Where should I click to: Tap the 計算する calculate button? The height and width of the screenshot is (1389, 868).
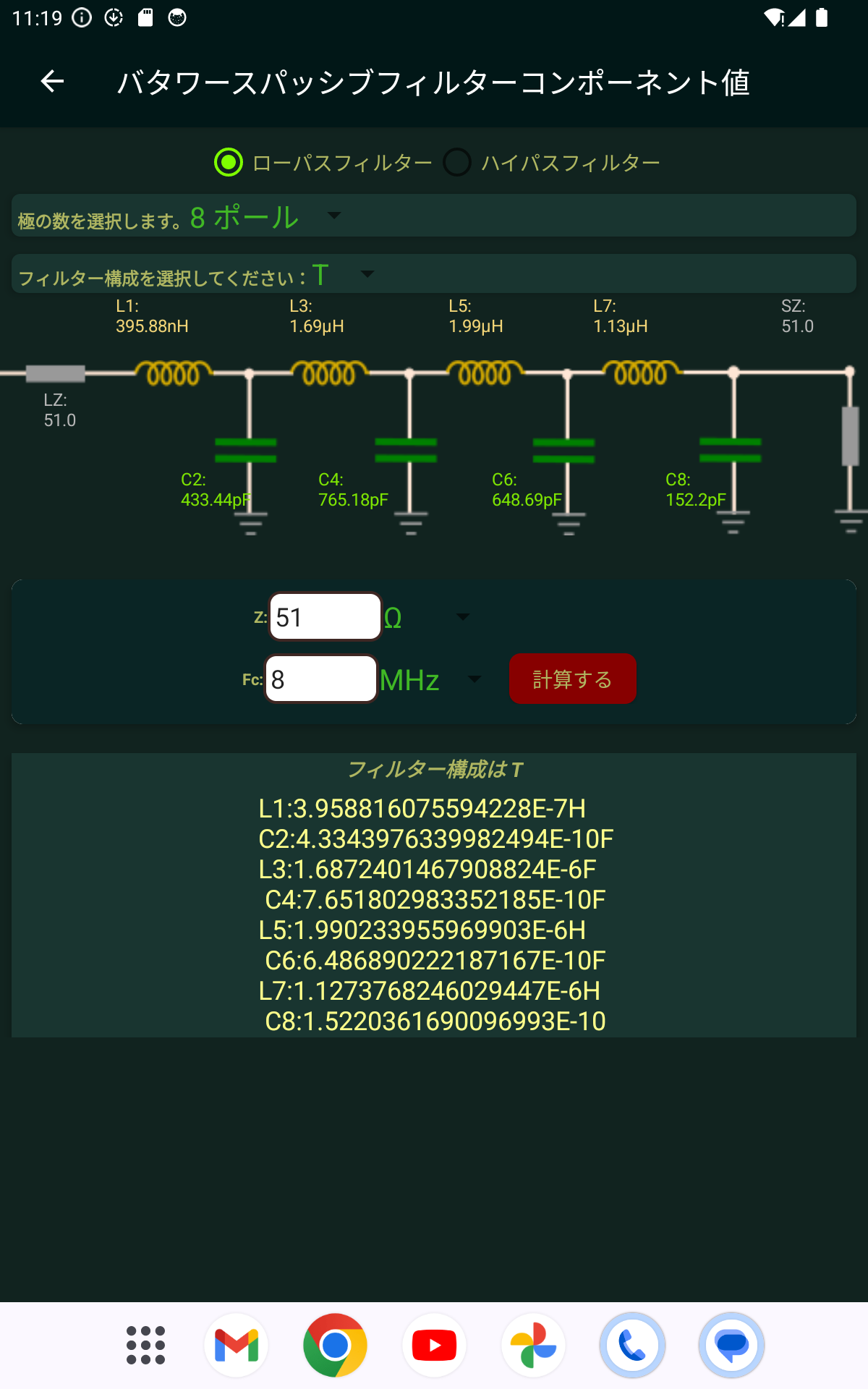573,679
